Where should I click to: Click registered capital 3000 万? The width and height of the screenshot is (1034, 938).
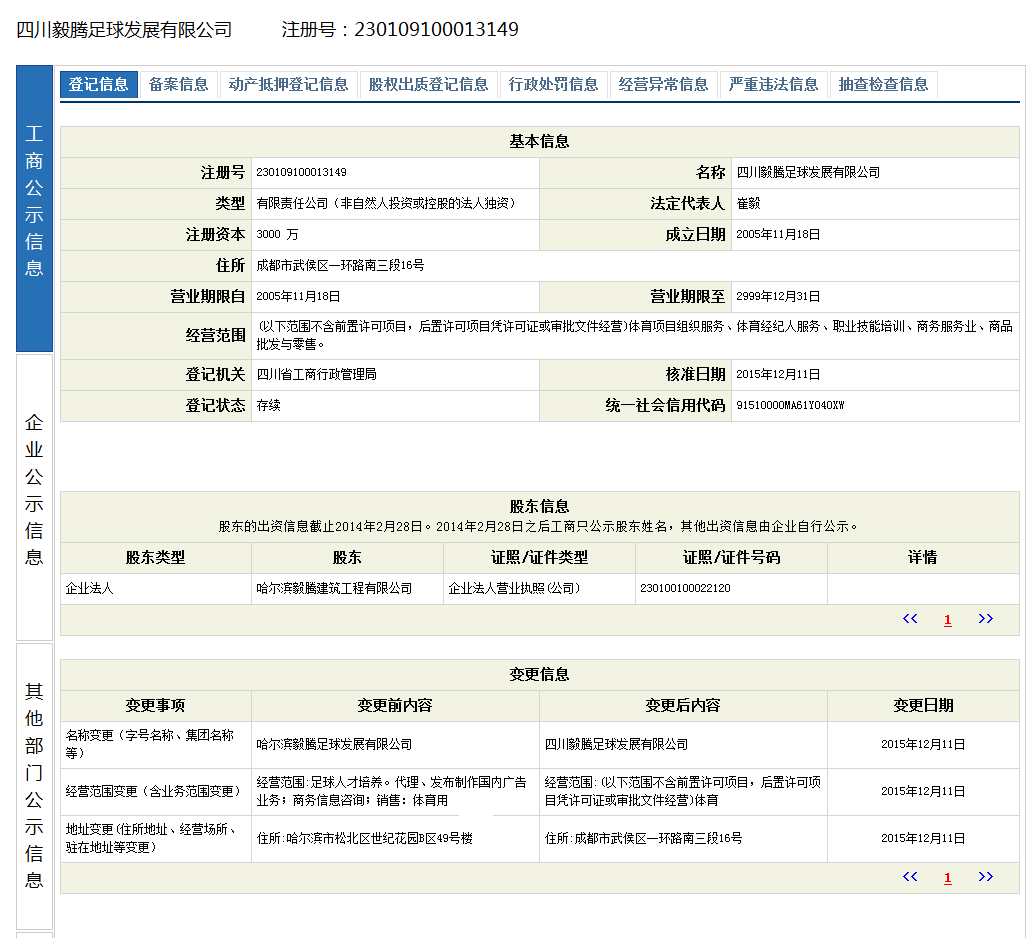(x=277, y=234)
